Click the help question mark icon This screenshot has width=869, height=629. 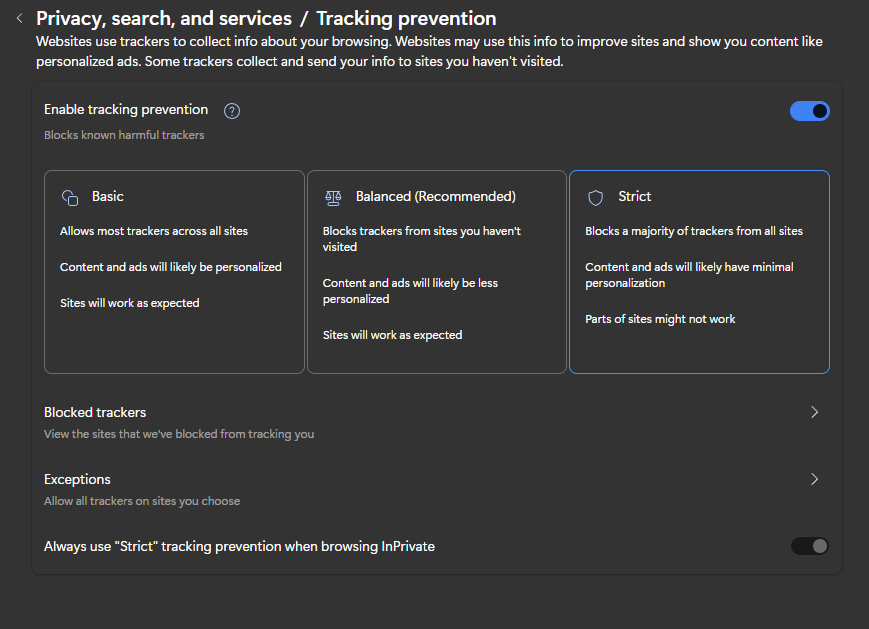tap(232, 111)
